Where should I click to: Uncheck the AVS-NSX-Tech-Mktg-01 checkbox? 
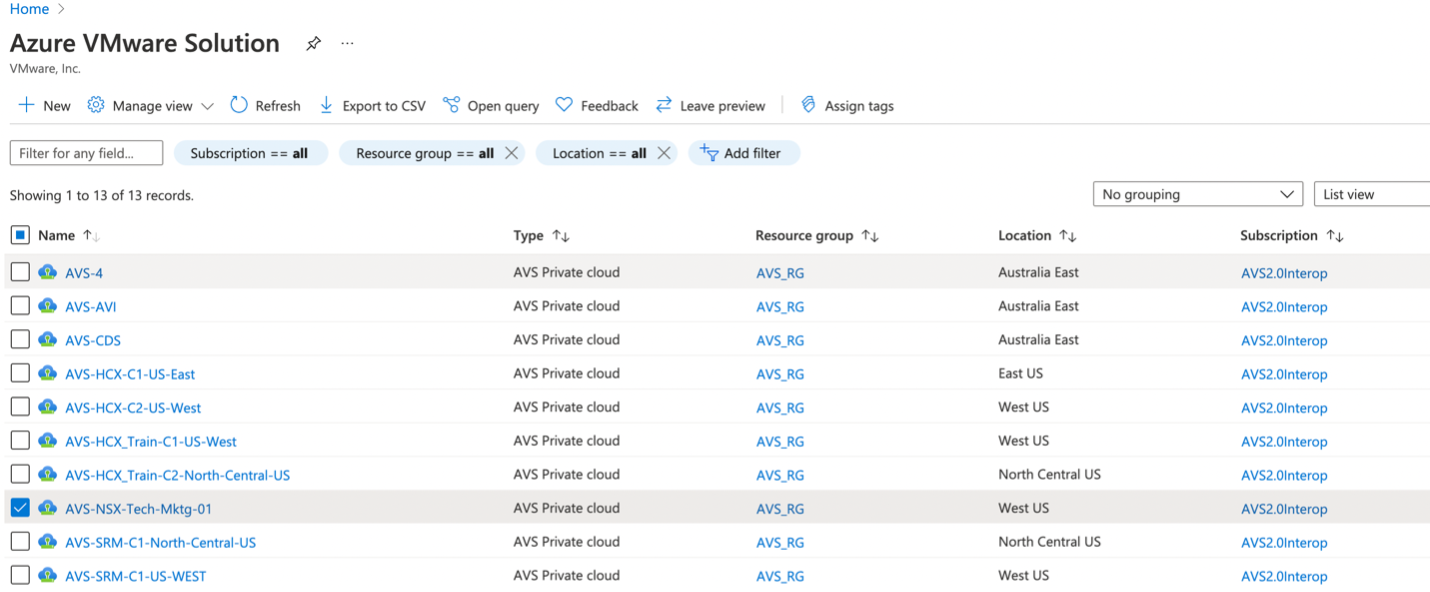pyautogui.click(x=20, y=508)
